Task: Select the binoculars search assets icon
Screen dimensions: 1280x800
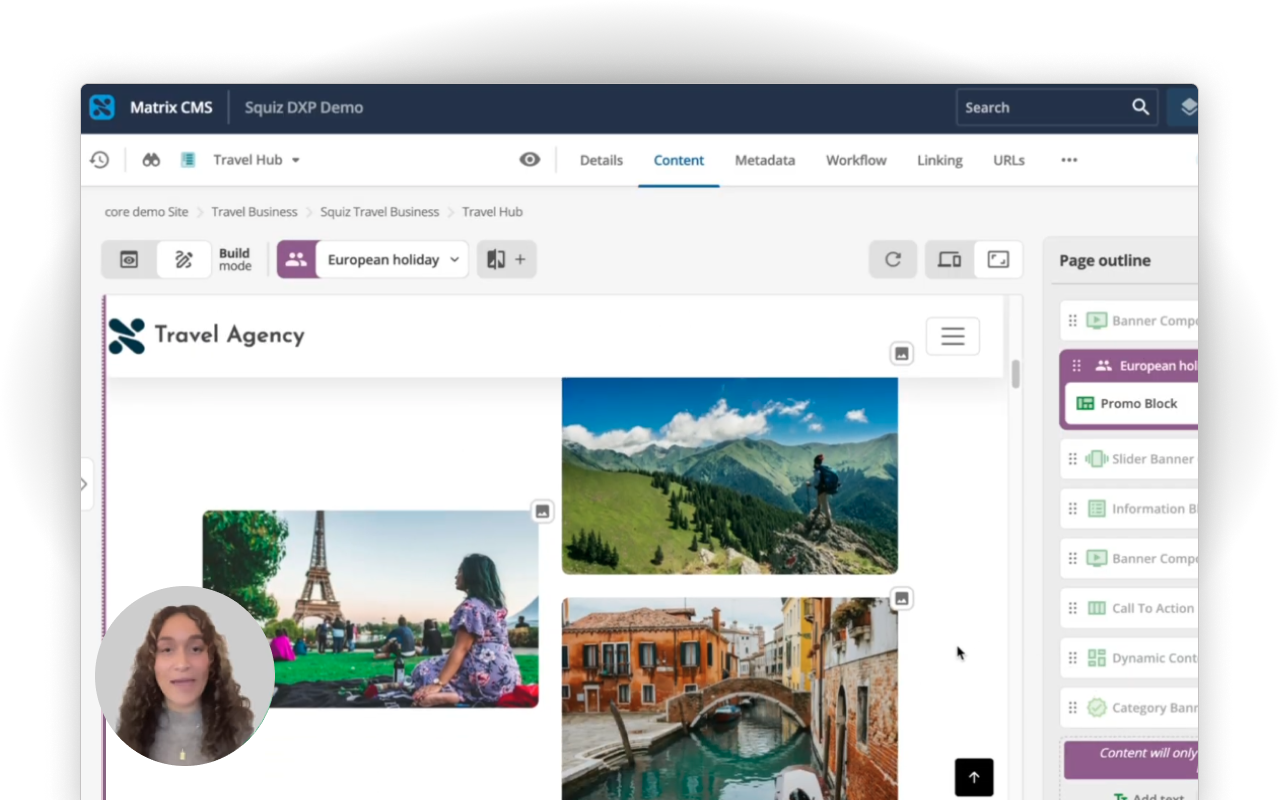Action: point(150,159)
